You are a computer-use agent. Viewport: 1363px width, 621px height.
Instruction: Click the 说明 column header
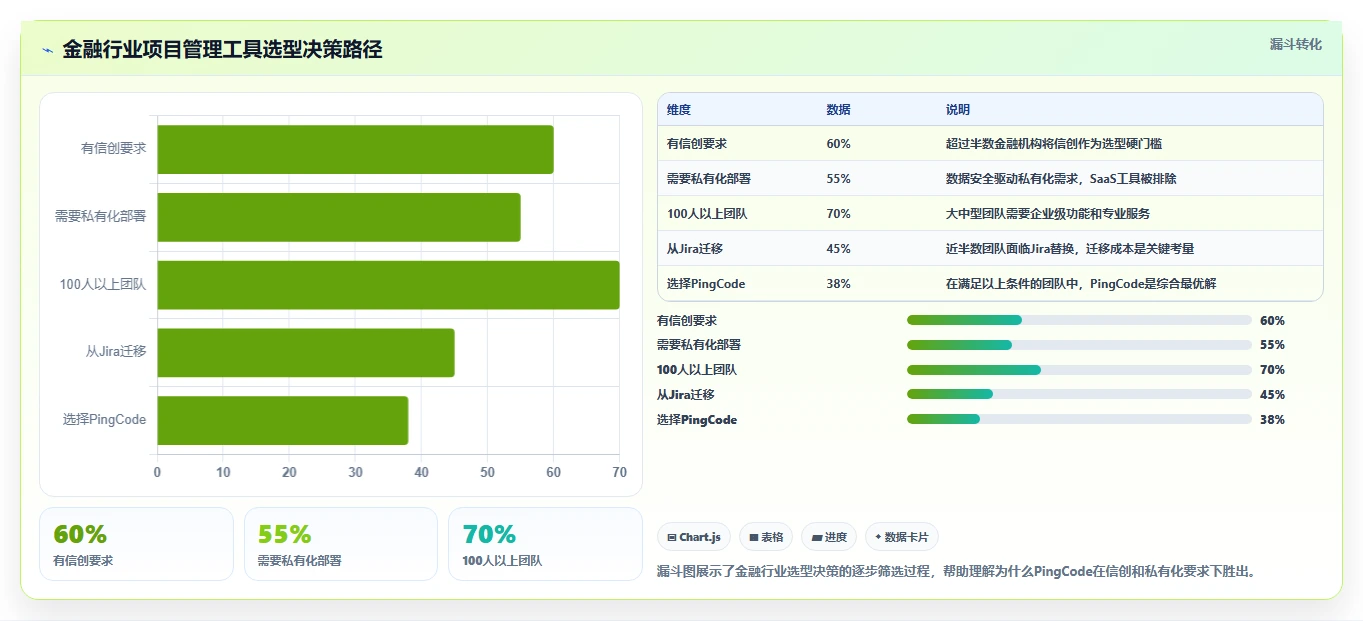point(958,110)
